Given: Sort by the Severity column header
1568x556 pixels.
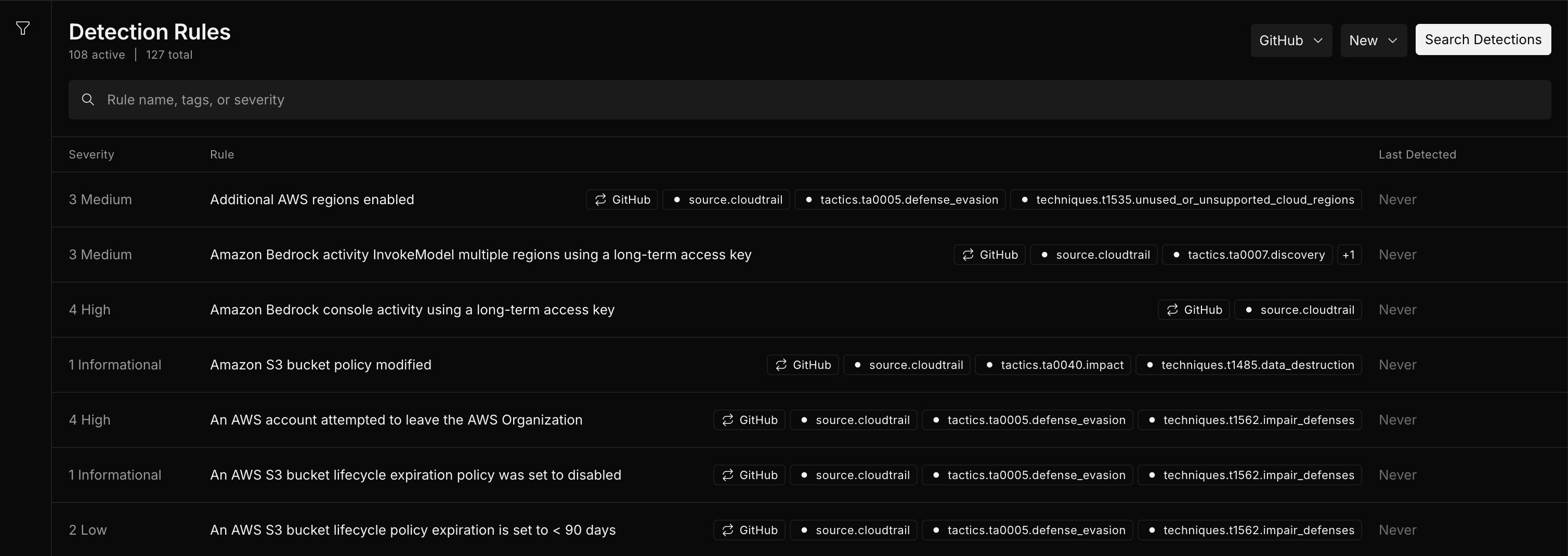Looking at the screenshot, I should point(92,154).
